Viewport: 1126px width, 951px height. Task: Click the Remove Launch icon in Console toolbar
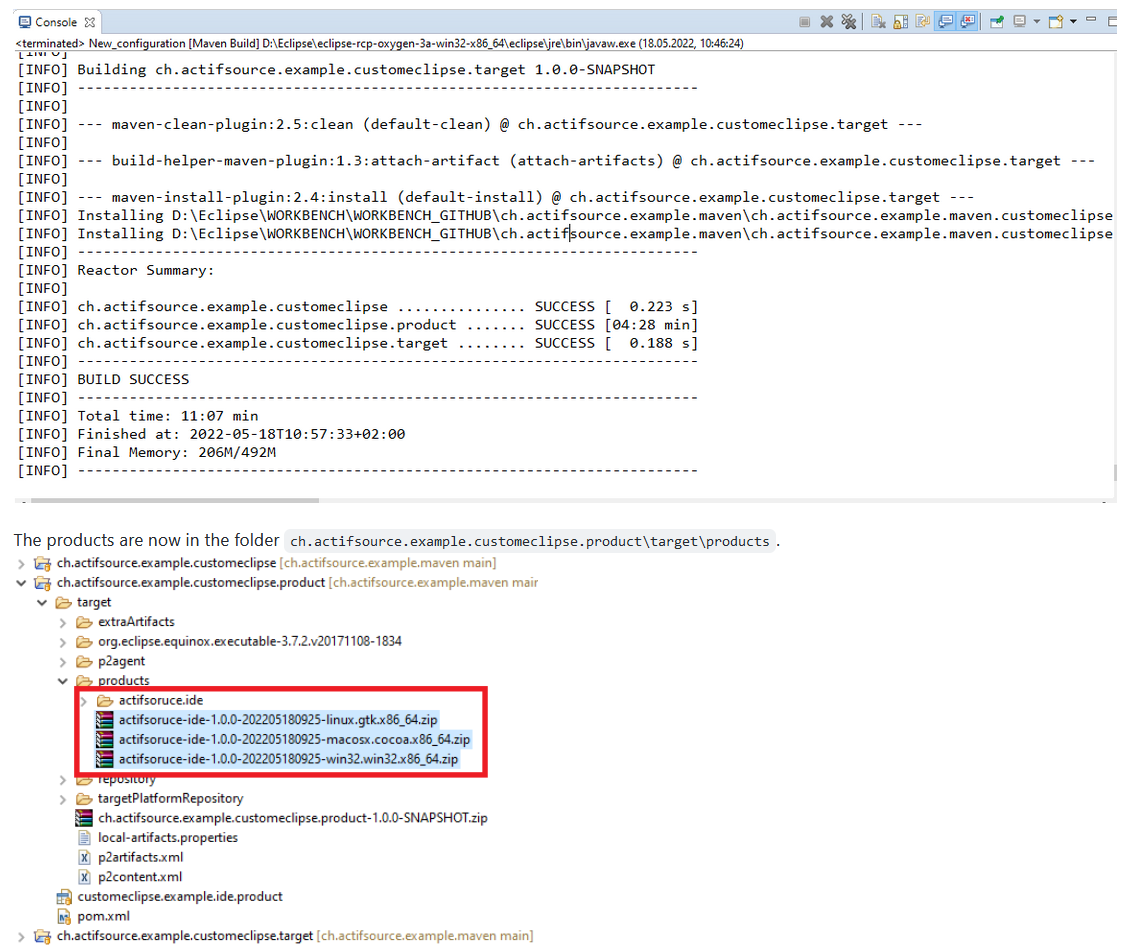(827, 21)
